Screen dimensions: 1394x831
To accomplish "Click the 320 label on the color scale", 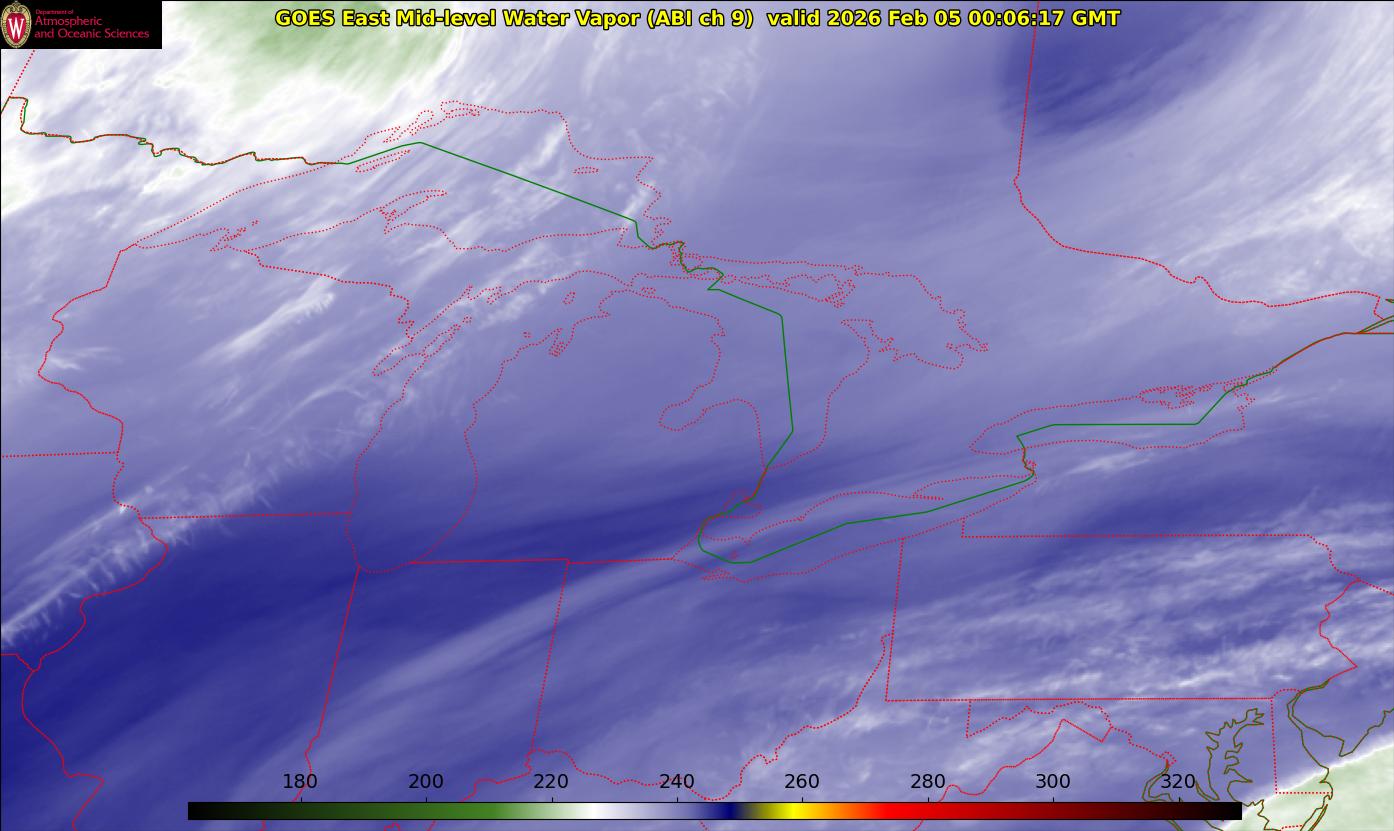I will click(1178, 782).
